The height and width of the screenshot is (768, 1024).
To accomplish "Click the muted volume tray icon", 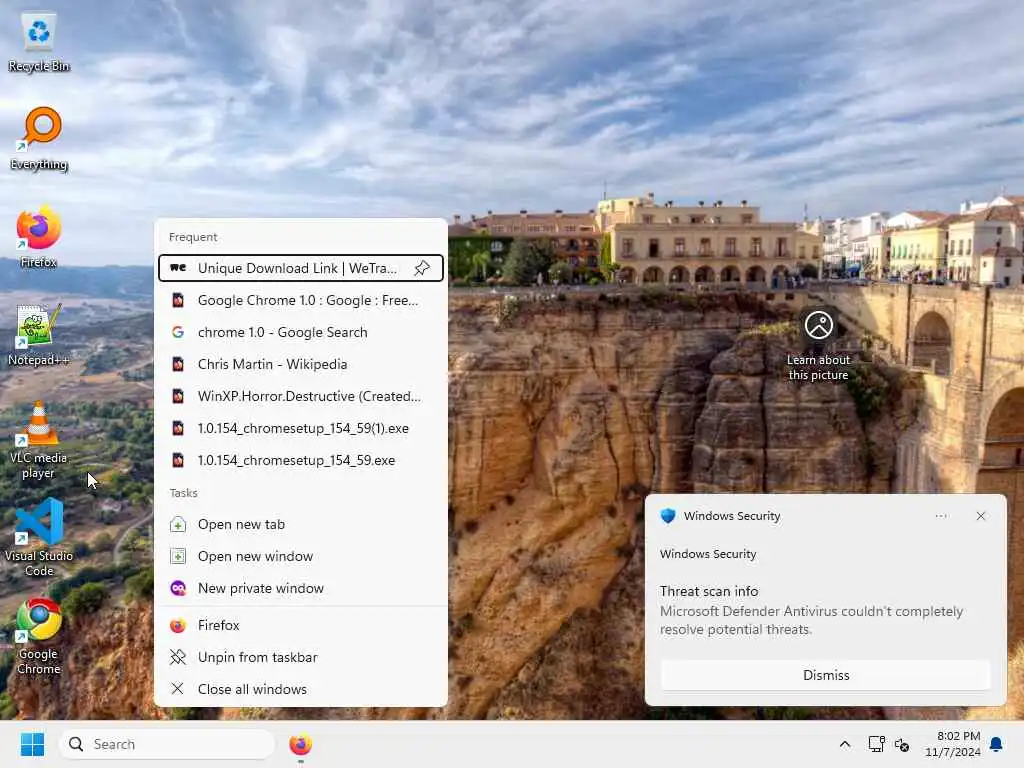I will point(902,744).
